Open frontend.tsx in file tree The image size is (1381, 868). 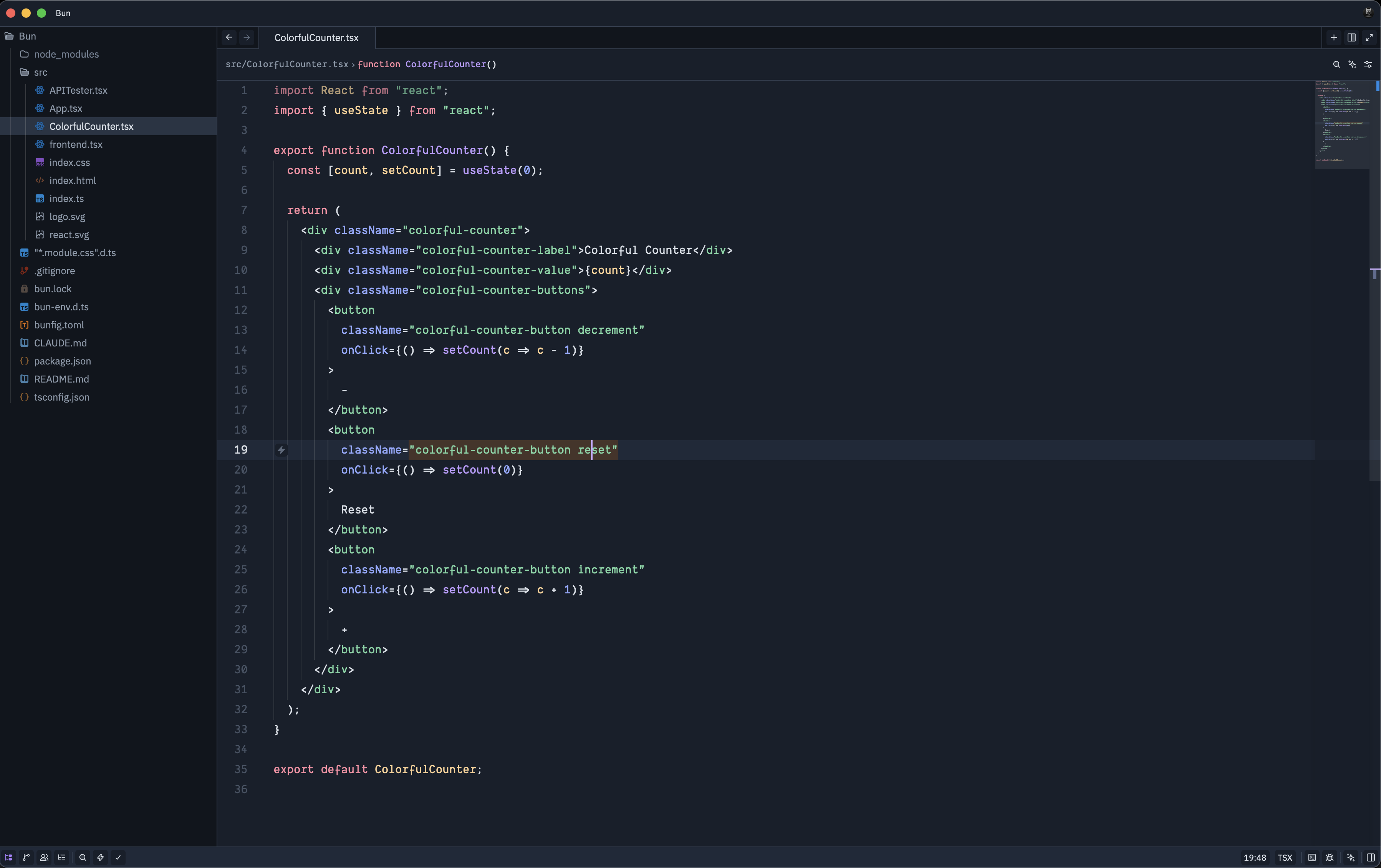point(108,144)
